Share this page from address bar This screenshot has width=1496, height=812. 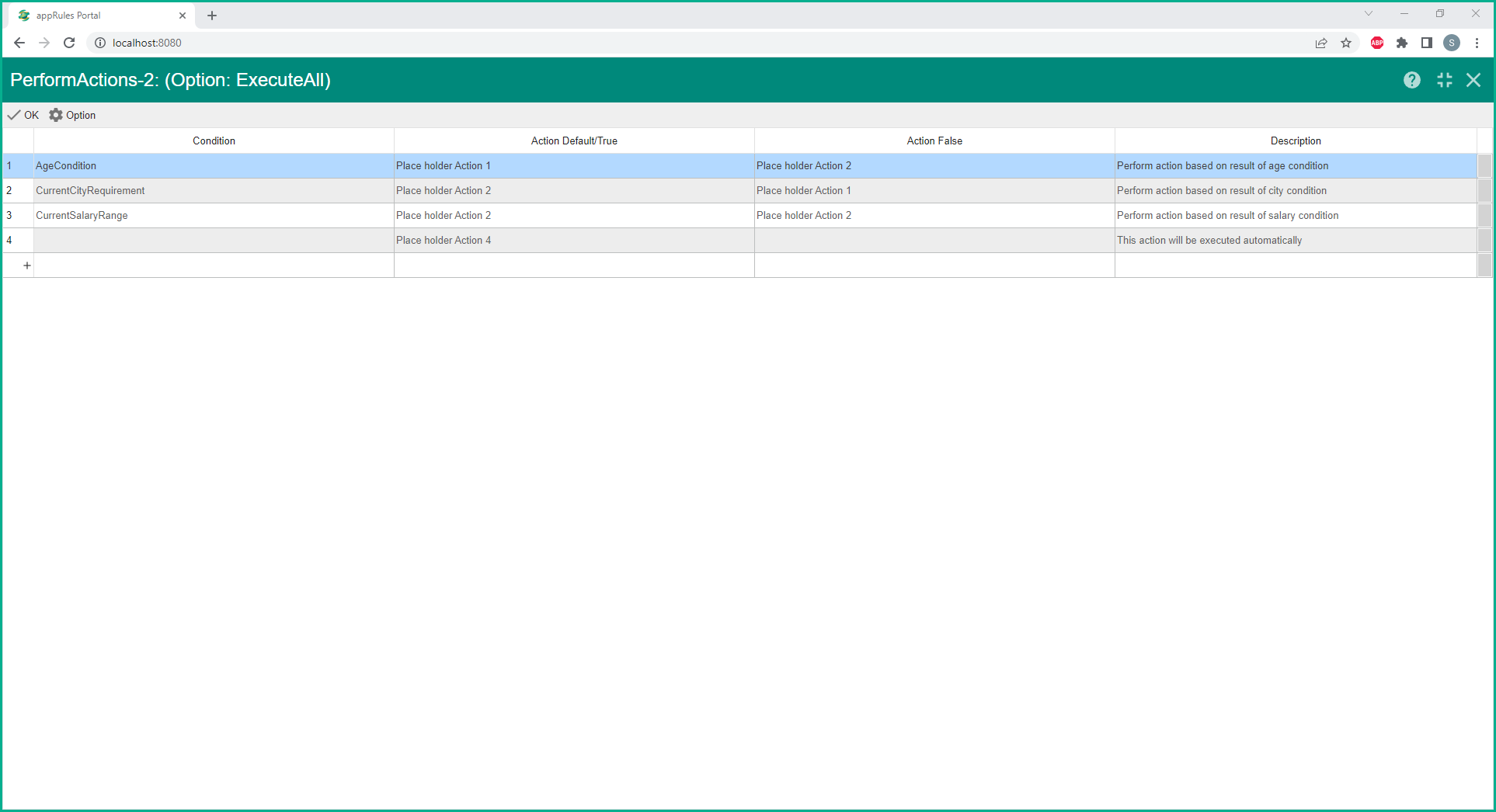[1320, 43]
